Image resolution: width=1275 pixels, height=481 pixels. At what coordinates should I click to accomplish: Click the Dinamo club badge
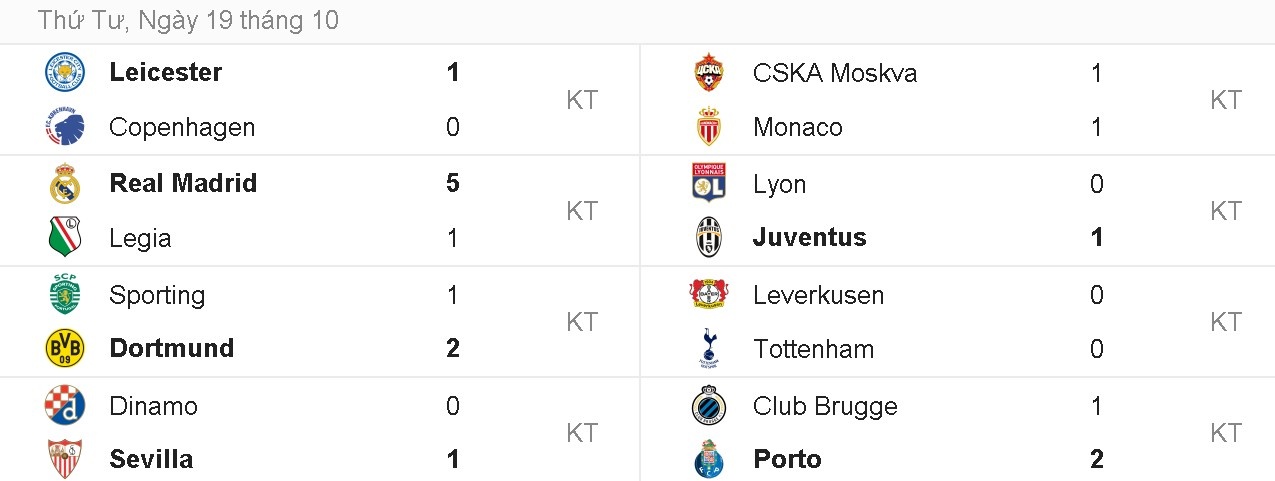(x=65, y=406)
